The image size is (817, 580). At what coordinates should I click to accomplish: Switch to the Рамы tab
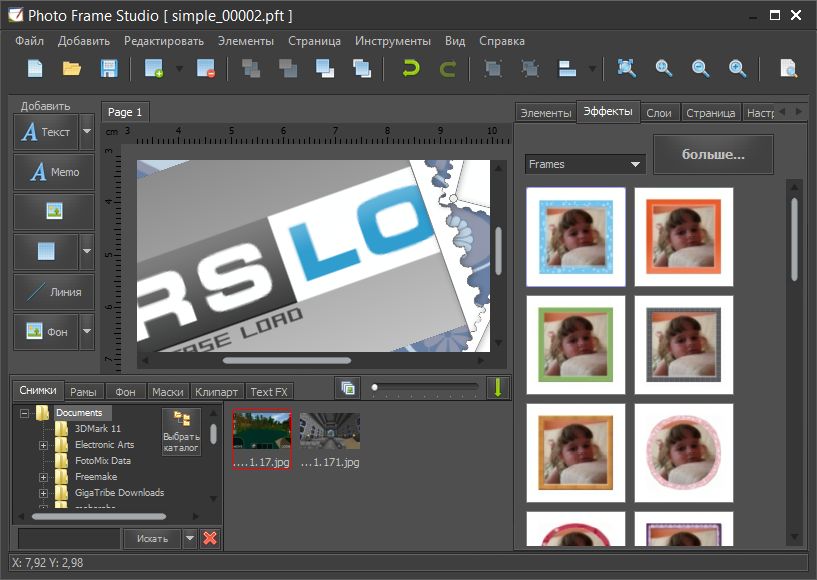tap(83, 392)
